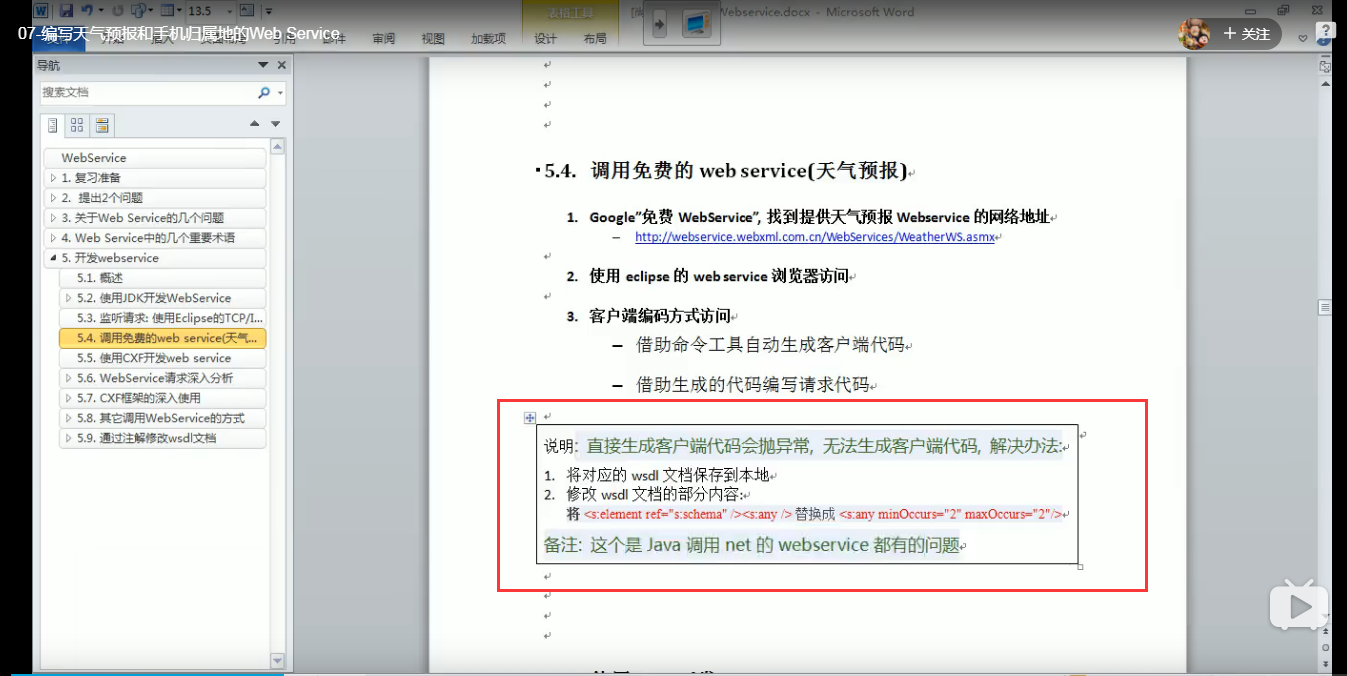1347x676 pixels.
Task: Click the Undo icon
Action: tap(87, 10)
